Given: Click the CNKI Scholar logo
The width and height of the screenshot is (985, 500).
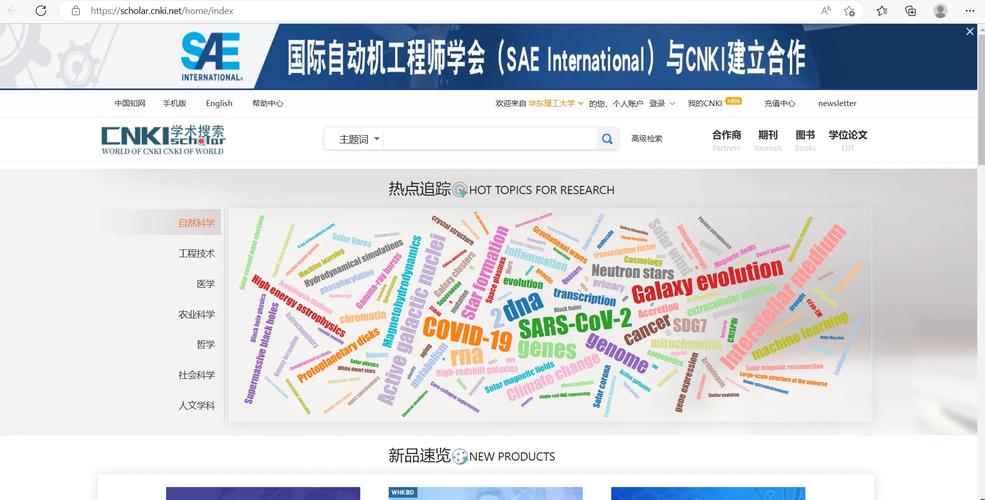Looking at the screenshot, I should point(163,139).
